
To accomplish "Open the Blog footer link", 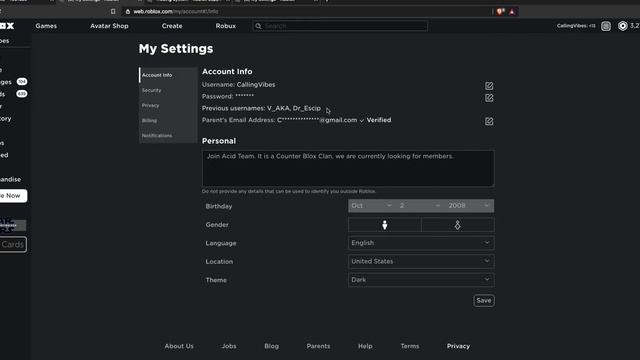I will [271, 346].
